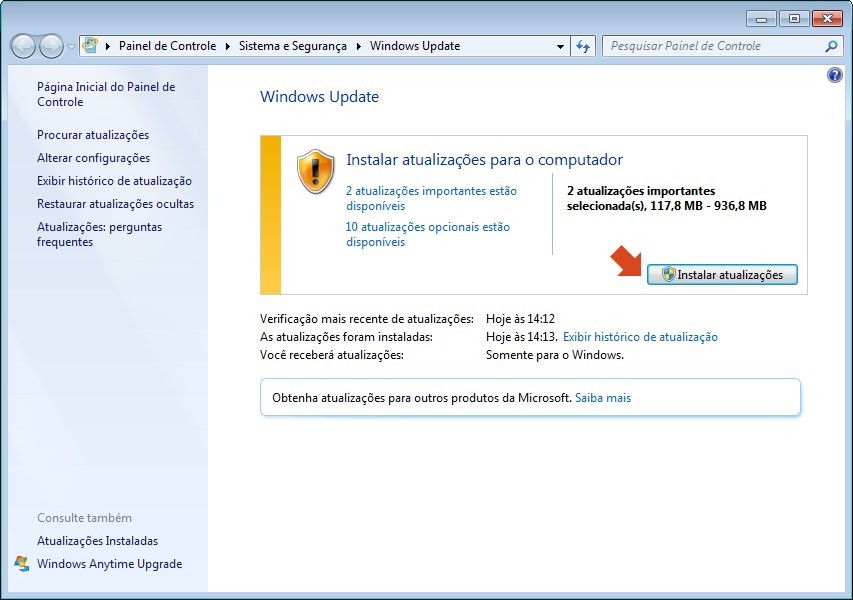Click the yellow warning shield icon

pos(316,170)
